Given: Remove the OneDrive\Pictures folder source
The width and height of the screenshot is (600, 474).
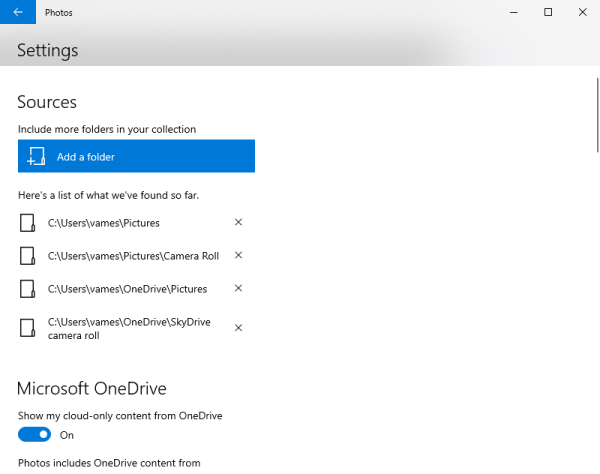Looking at the screenshot, I should click(238, 289).
